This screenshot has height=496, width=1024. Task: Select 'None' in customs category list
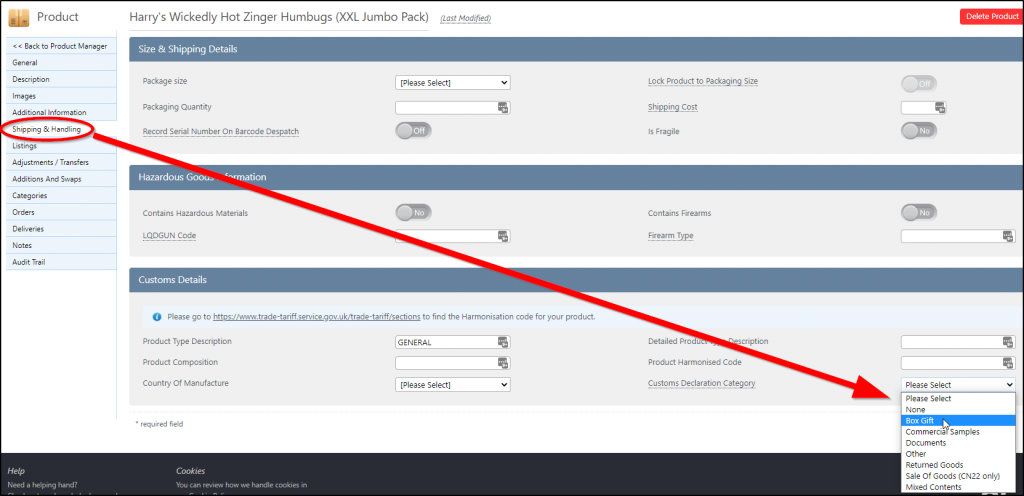[x=958, y=409]
